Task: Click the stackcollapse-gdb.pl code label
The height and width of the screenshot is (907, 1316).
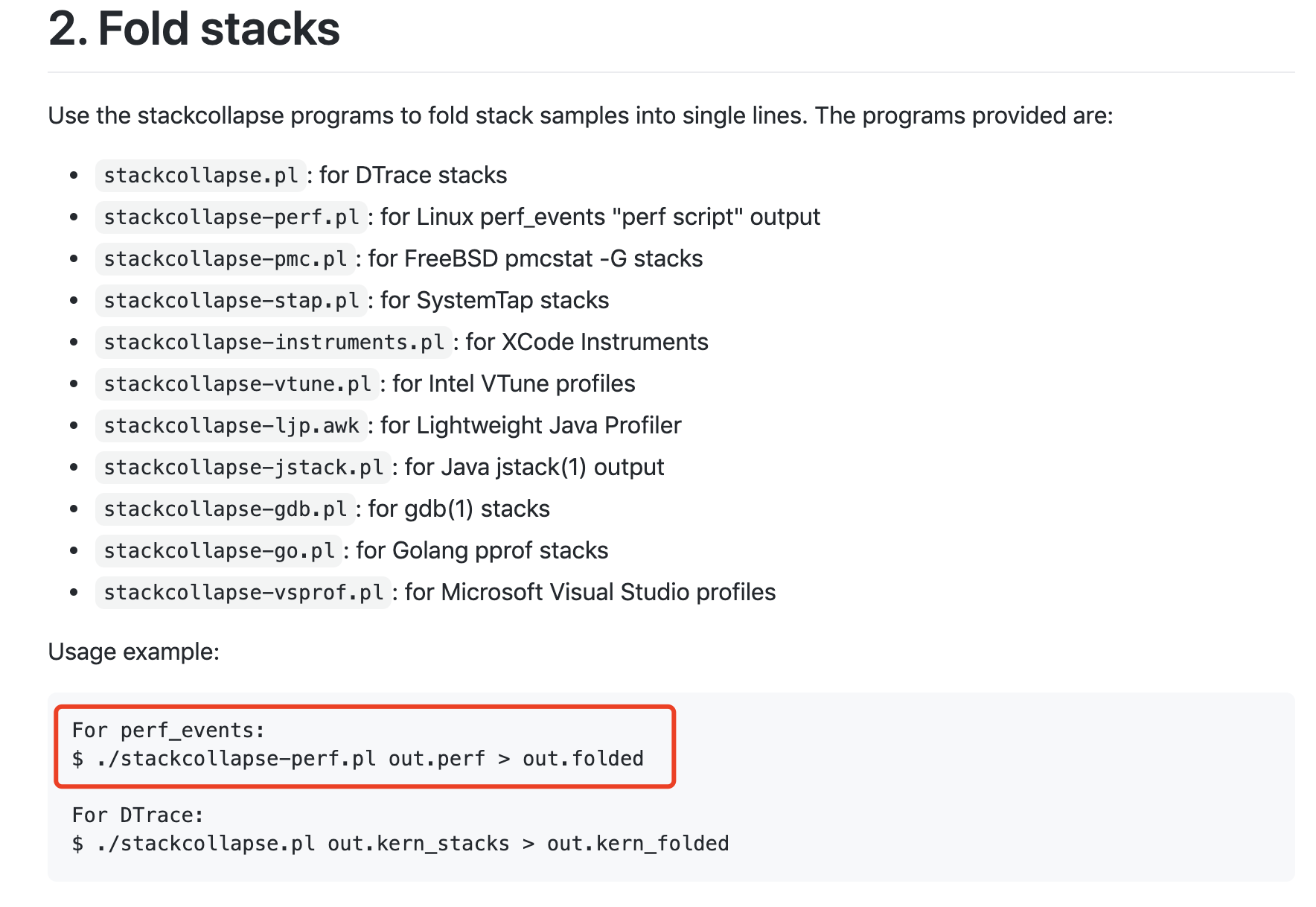Action: tap(226, 509)
